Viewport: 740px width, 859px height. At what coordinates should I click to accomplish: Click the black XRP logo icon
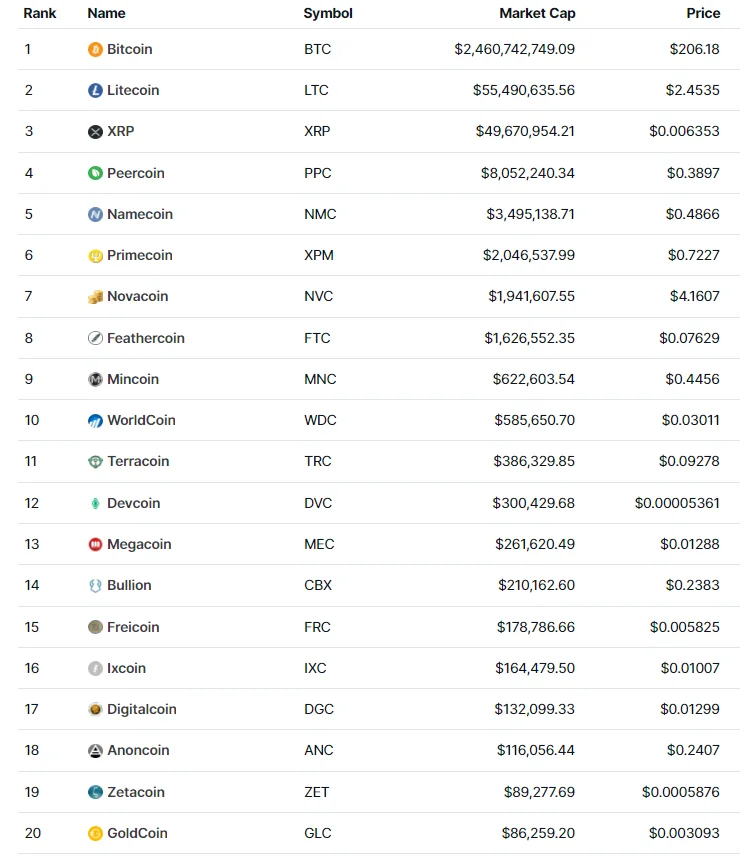point(95,132)
